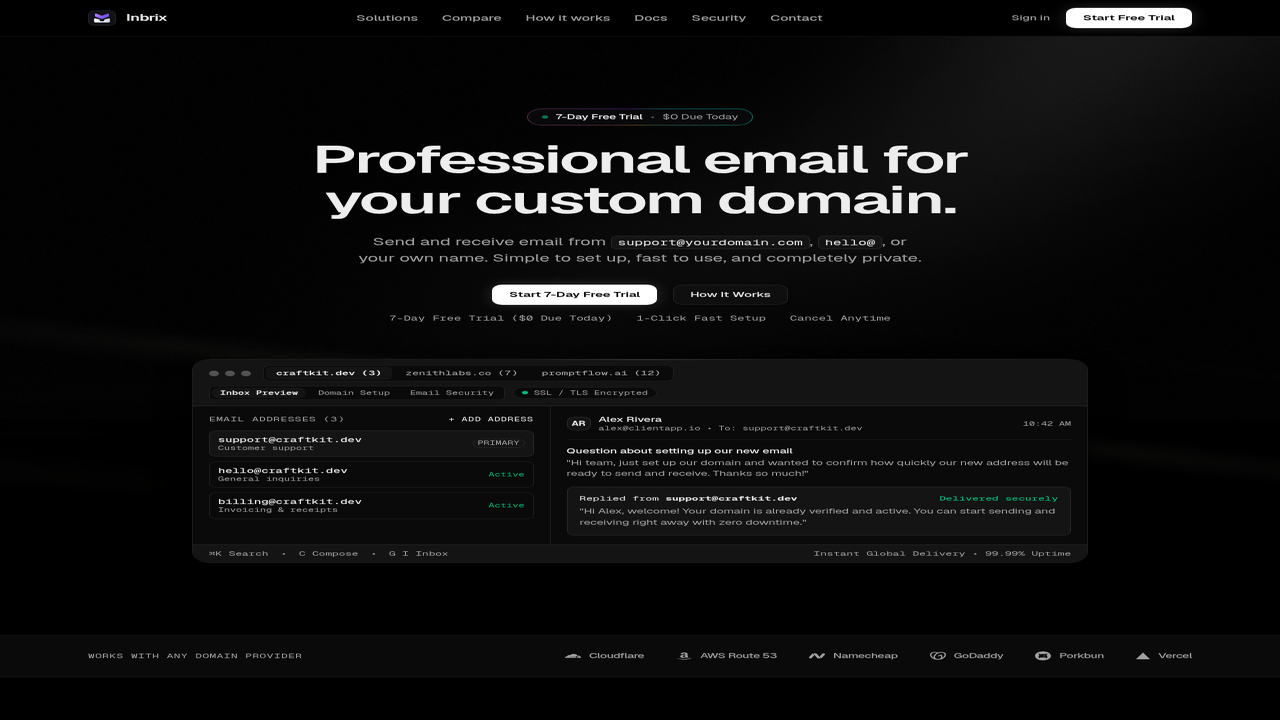The image size is (1280, 720).
Task: Click the C Compose shortcut hint
Action: tap(328, 553)
